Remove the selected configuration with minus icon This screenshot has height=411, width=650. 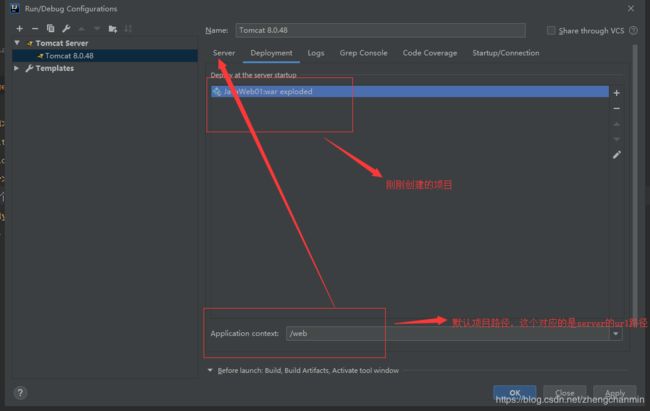coord(35,29)
